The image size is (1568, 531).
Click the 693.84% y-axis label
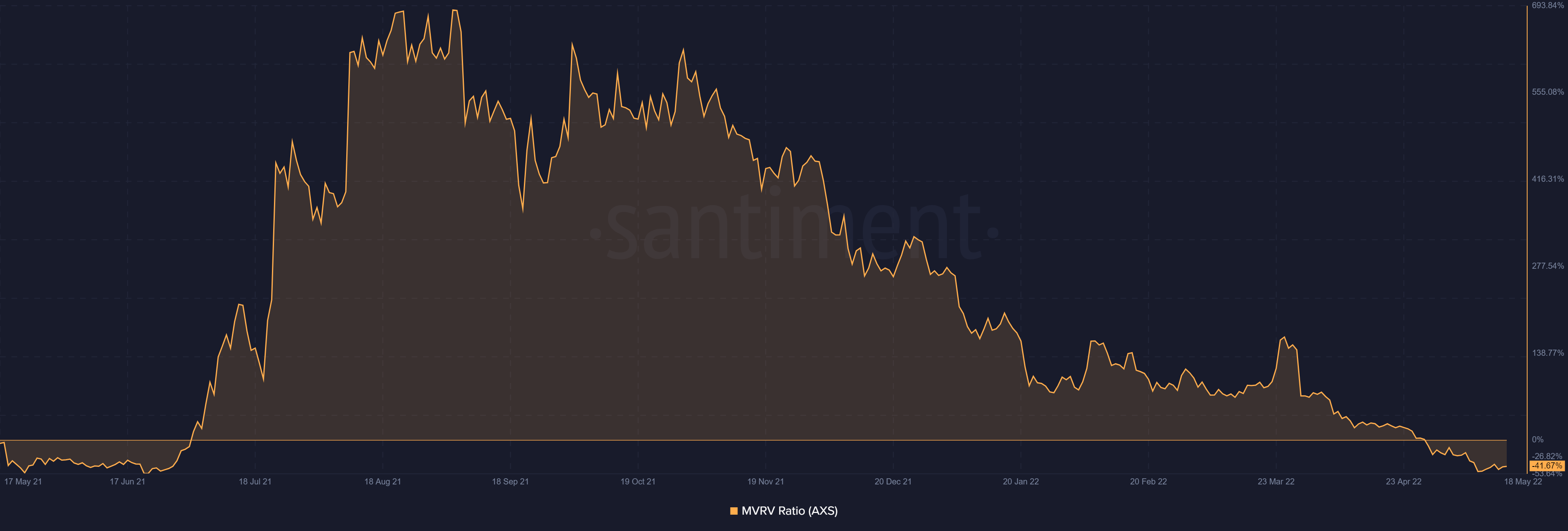[1547, 5]
